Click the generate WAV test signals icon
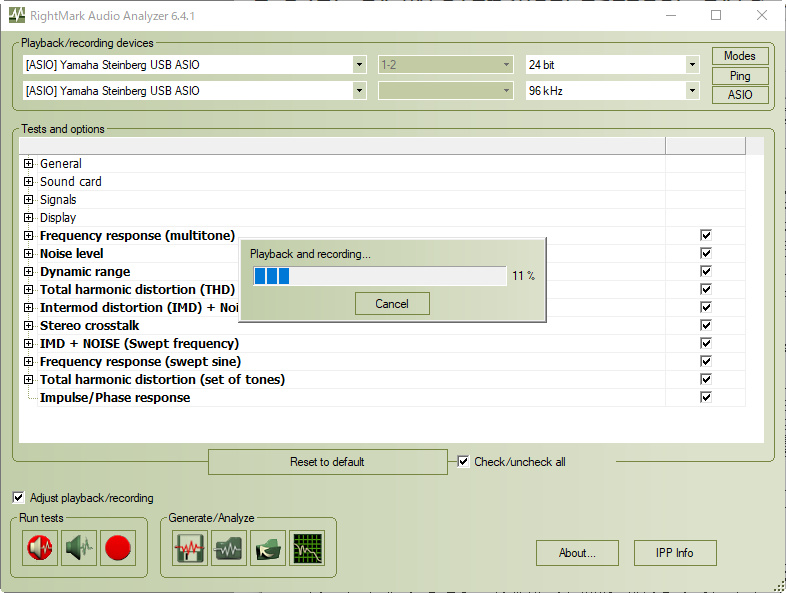This screenshot has width=786, height=593. [x=189, y=548]
